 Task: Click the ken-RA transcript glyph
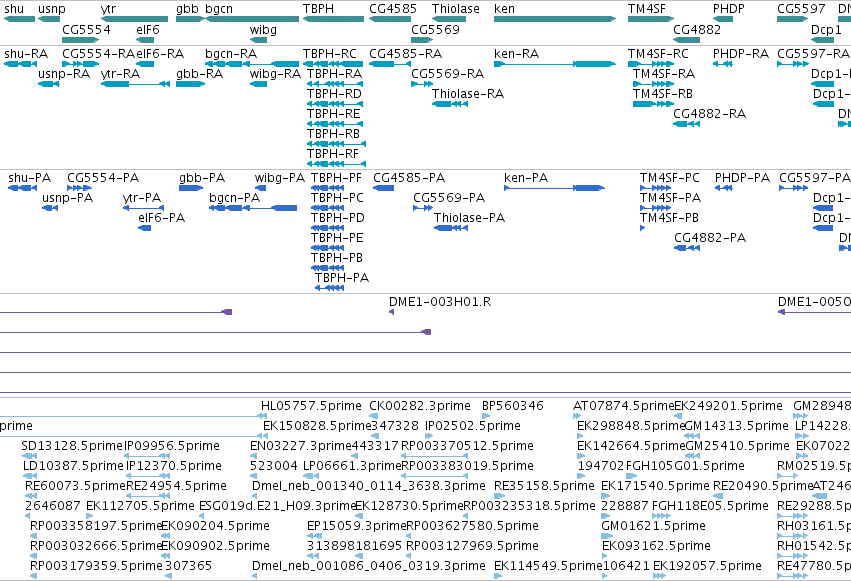point(555,64)
